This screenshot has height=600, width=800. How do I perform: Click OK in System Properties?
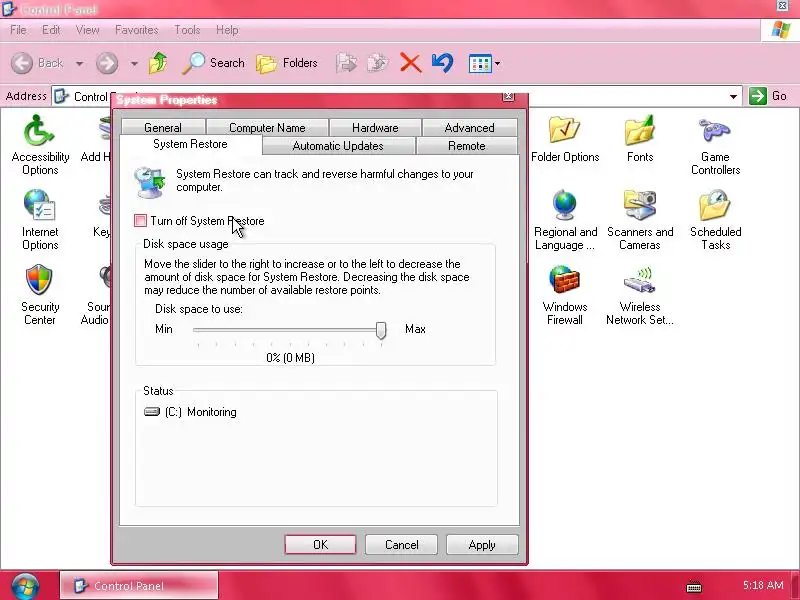pos(320,544)
